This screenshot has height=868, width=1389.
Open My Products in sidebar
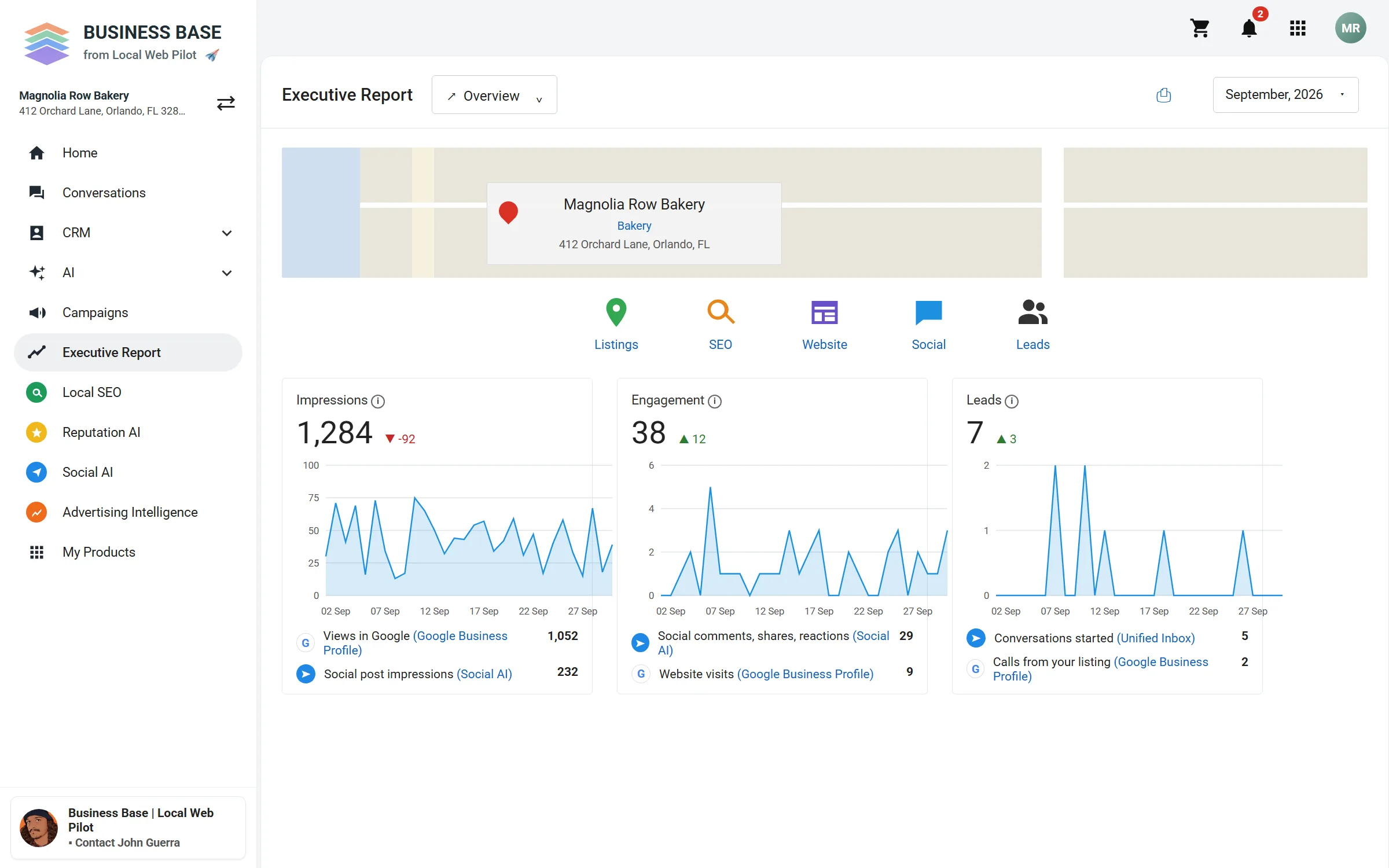[x=128, y=552]
